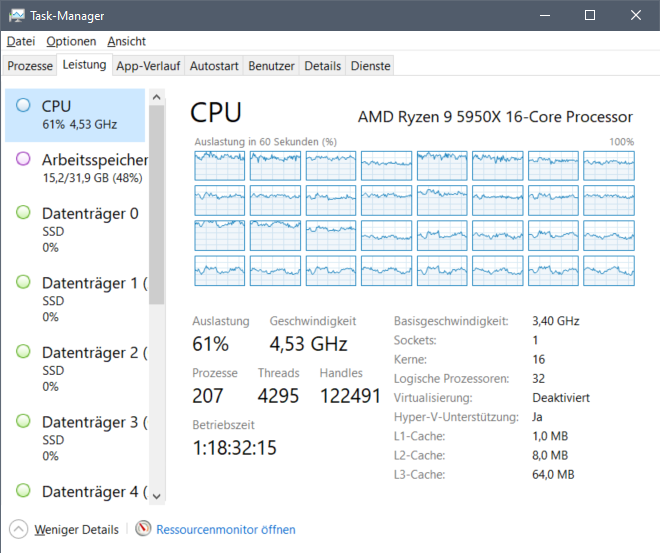Click the Geschwindigkeit value 4,53 GHz
The width and height of the screenshot is (660, 553).
[x=309, y=344]
